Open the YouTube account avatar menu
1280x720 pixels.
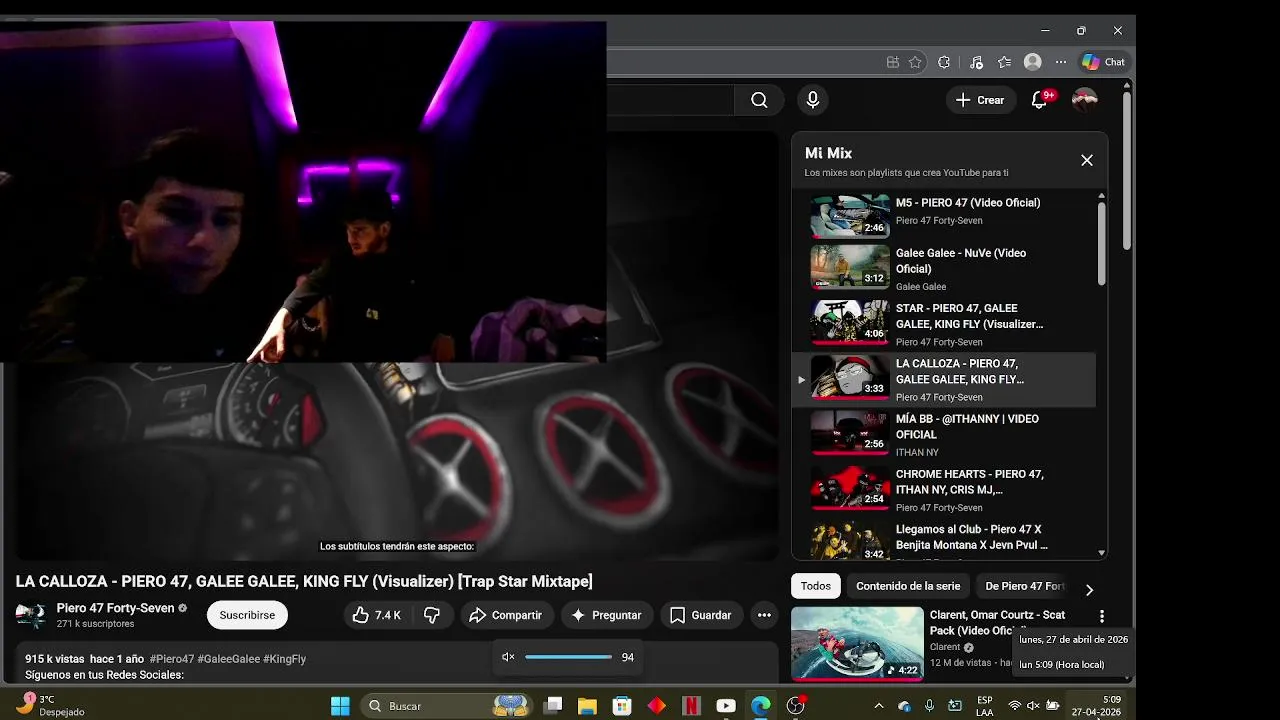coord(1085,100)
